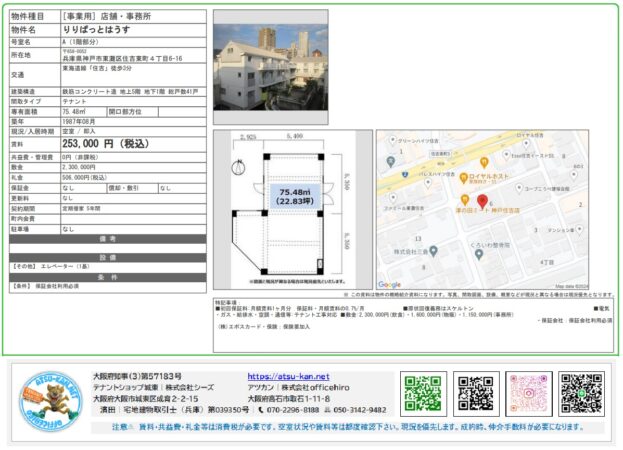Select property name りりぱっとはうす
This screenshot has width=623, height=450.
tap(97, 30)
